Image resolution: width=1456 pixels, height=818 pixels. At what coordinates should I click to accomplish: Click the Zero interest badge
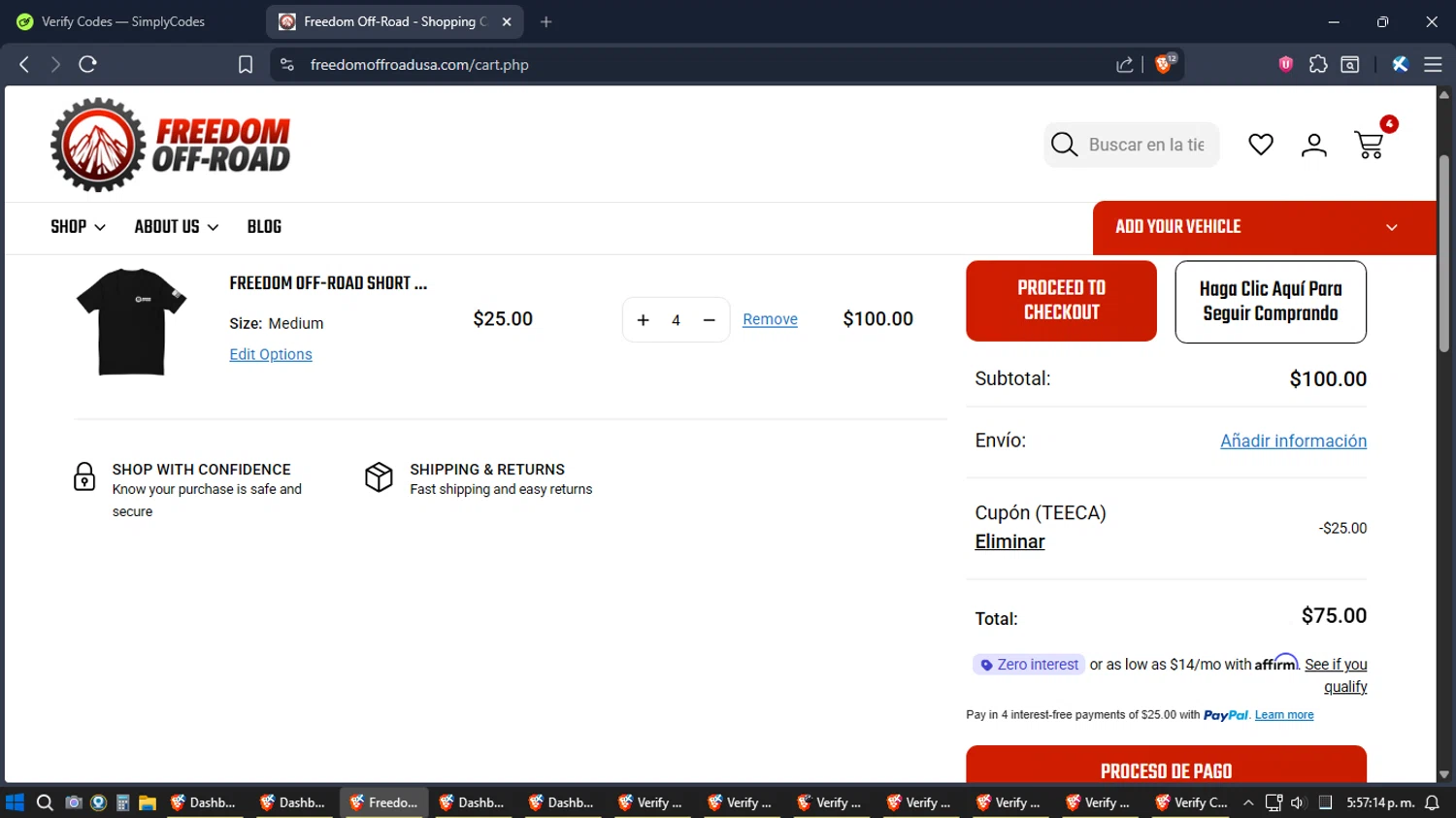click(1029, 665)
